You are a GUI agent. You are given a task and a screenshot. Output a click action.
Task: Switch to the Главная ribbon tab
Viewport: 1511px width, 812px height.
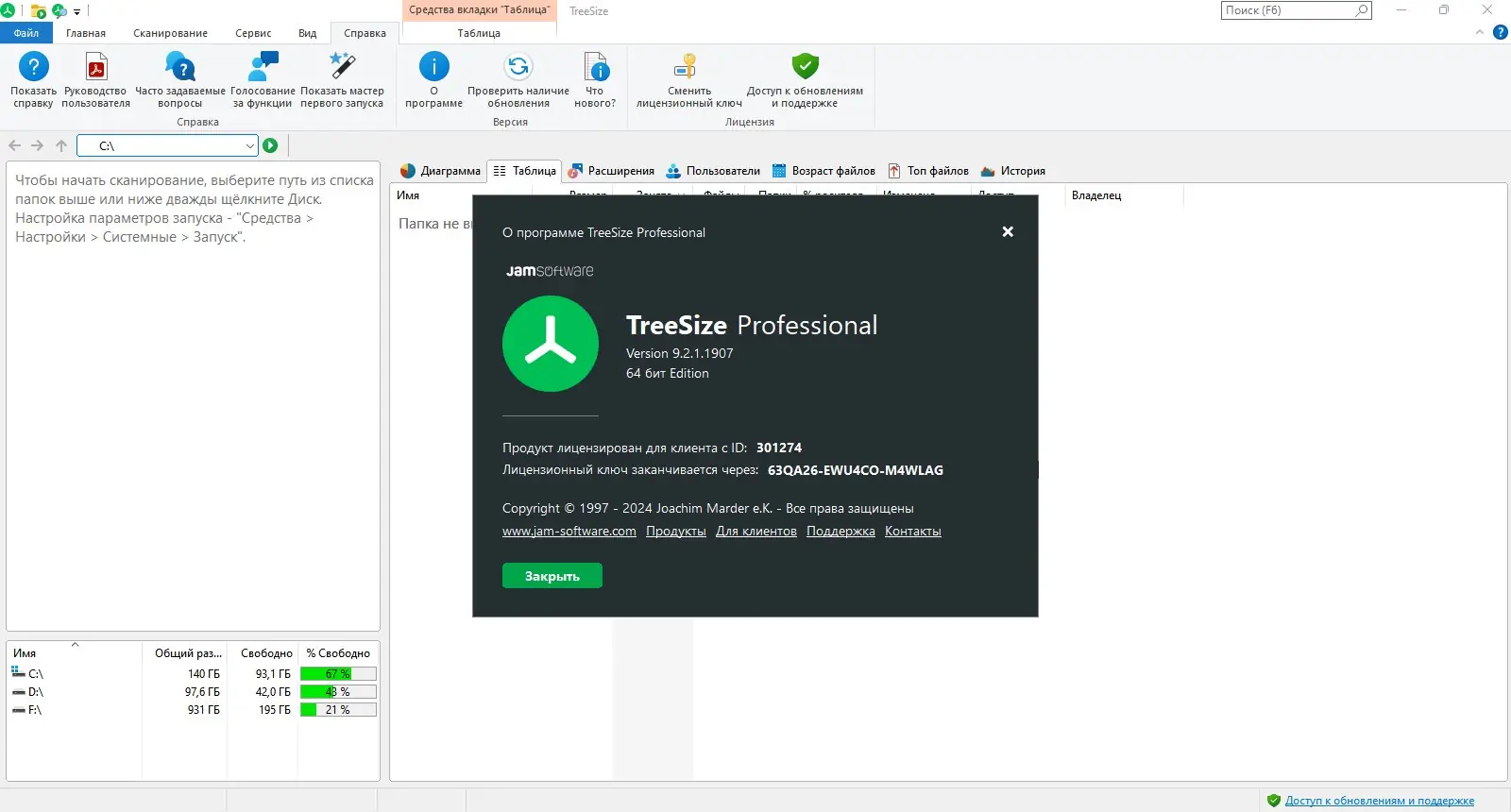(86, 33)
